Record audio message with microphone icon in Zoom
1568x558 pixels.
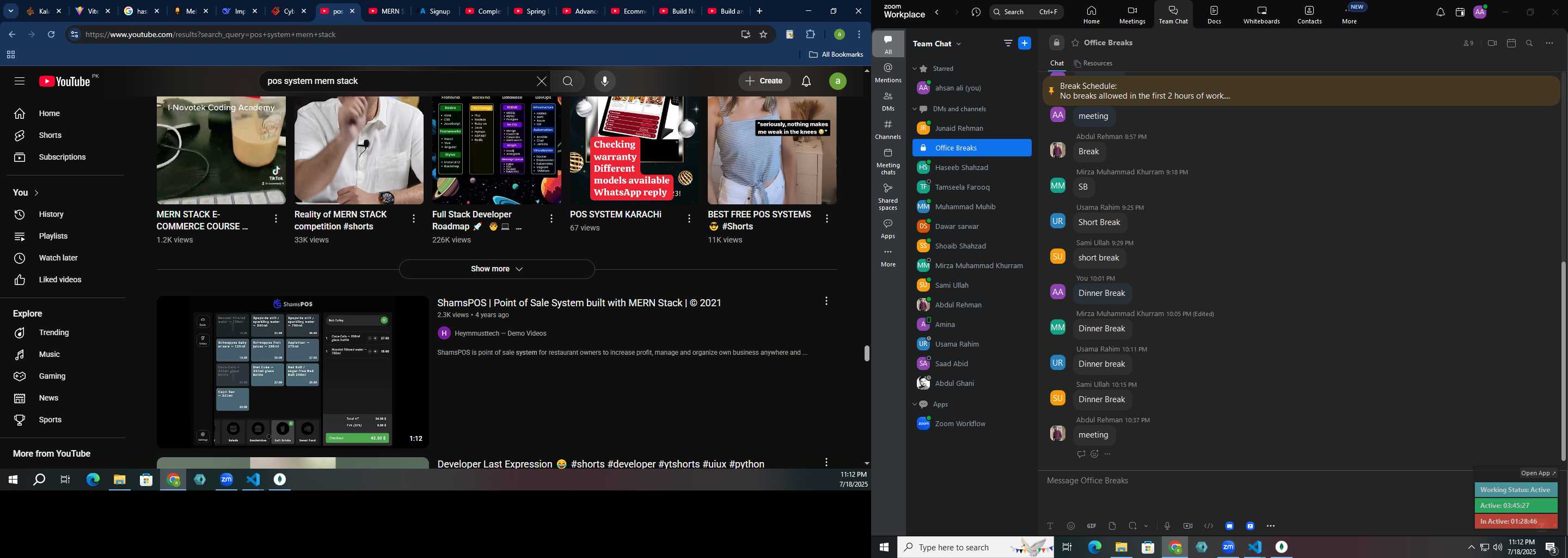coord(1167,526)
